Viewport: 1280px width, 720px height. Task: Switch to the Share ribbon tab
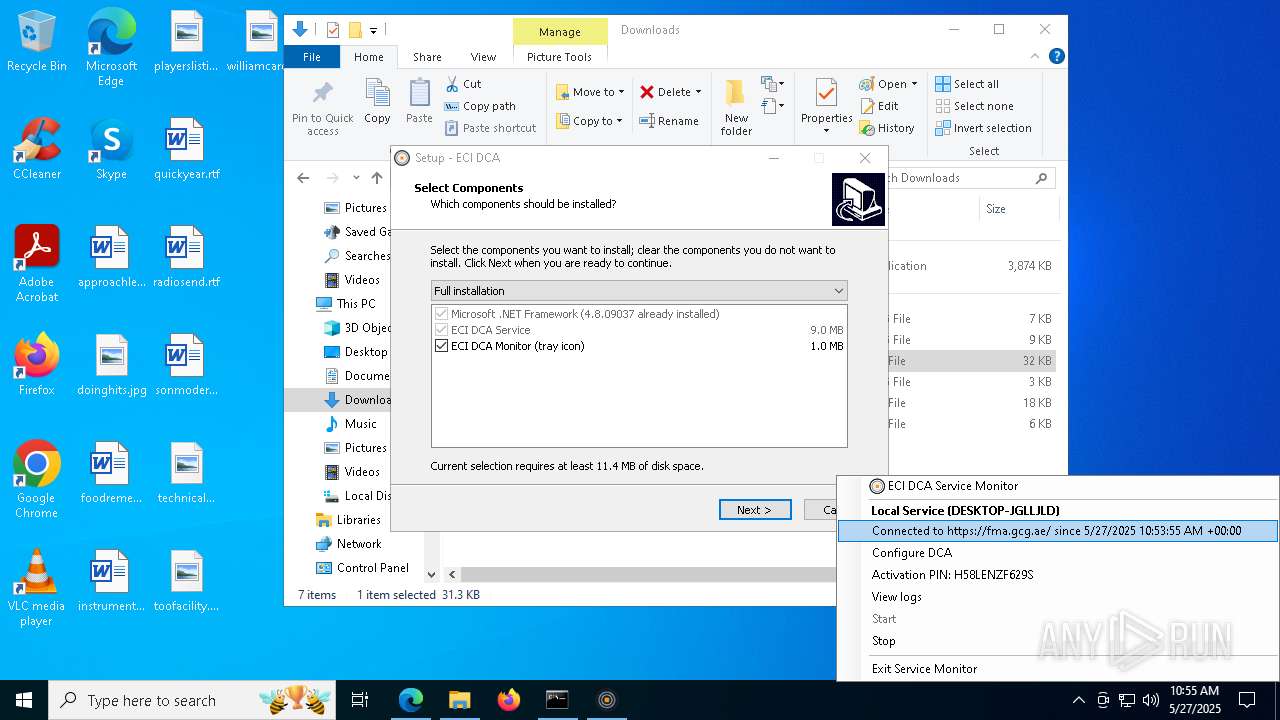(427, 57)
